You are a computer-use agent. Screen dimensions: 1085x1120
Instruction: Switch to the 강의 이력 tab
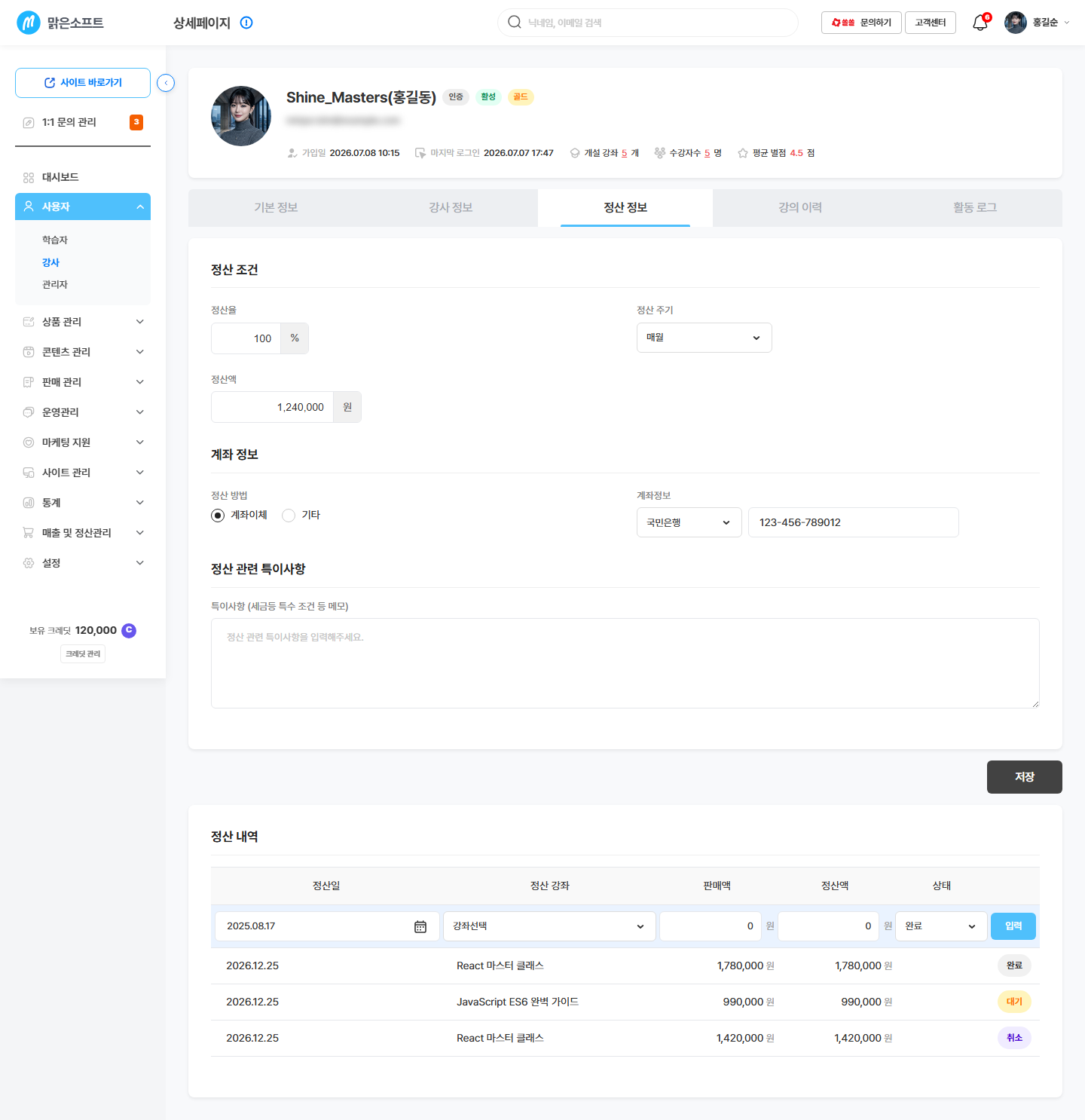800,208
